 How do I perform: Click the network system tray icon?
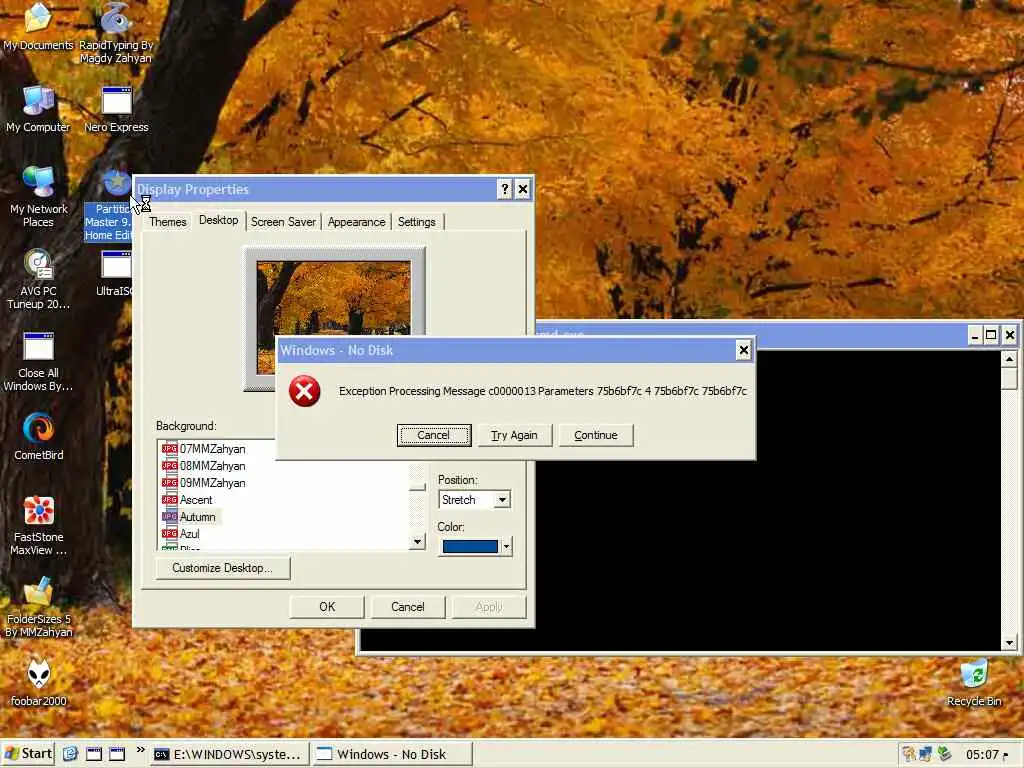[x=925, y=754]
